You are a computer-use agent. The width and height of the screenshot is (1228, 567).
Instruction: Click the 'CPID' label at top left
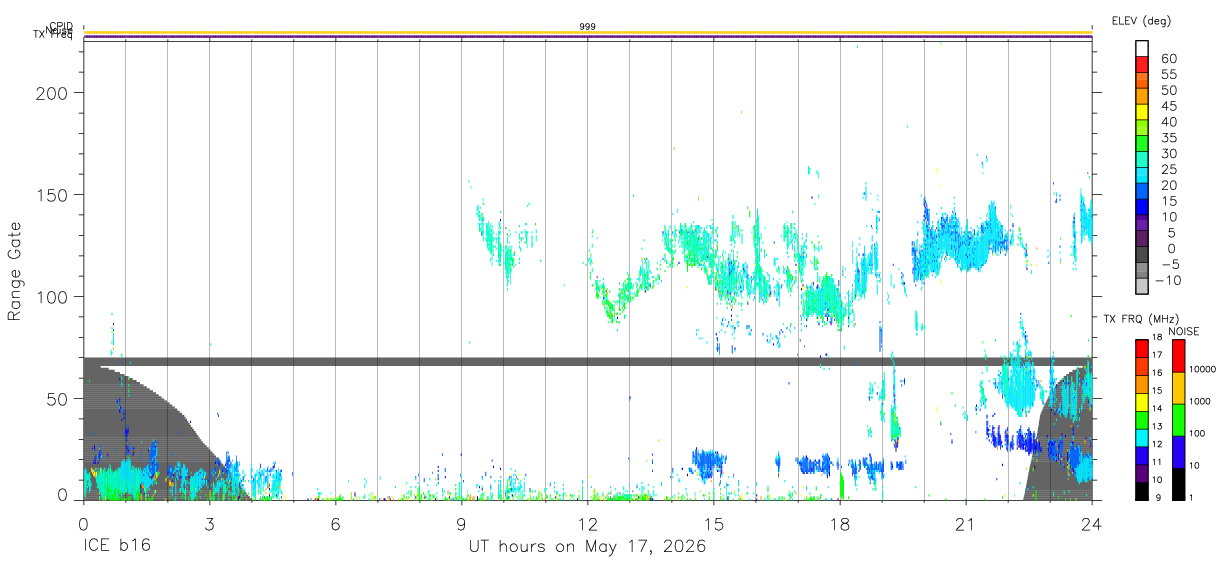[61, 26]
